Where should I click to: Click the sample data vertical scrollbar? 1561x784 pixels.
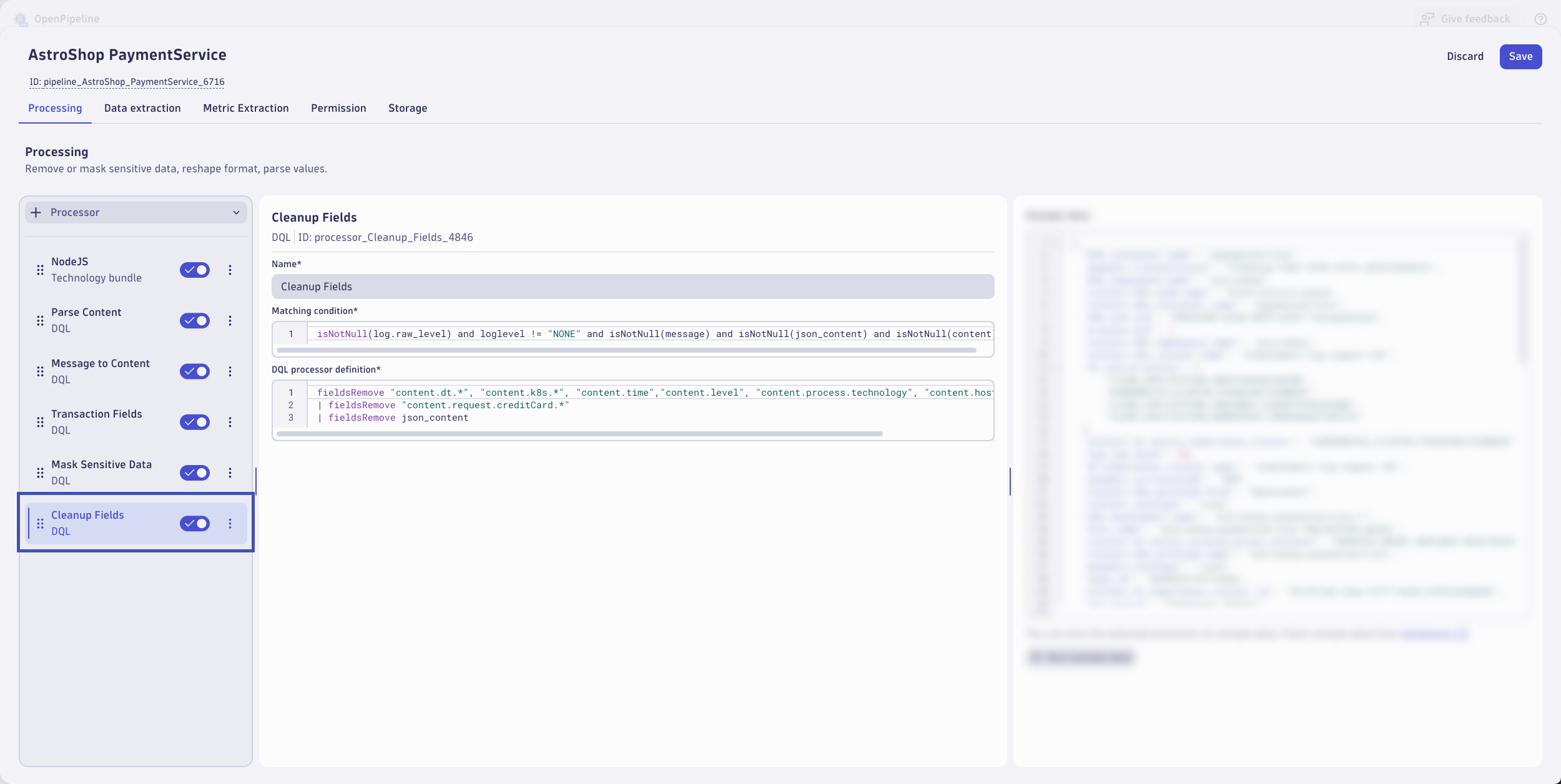(x=1523, y=298)
